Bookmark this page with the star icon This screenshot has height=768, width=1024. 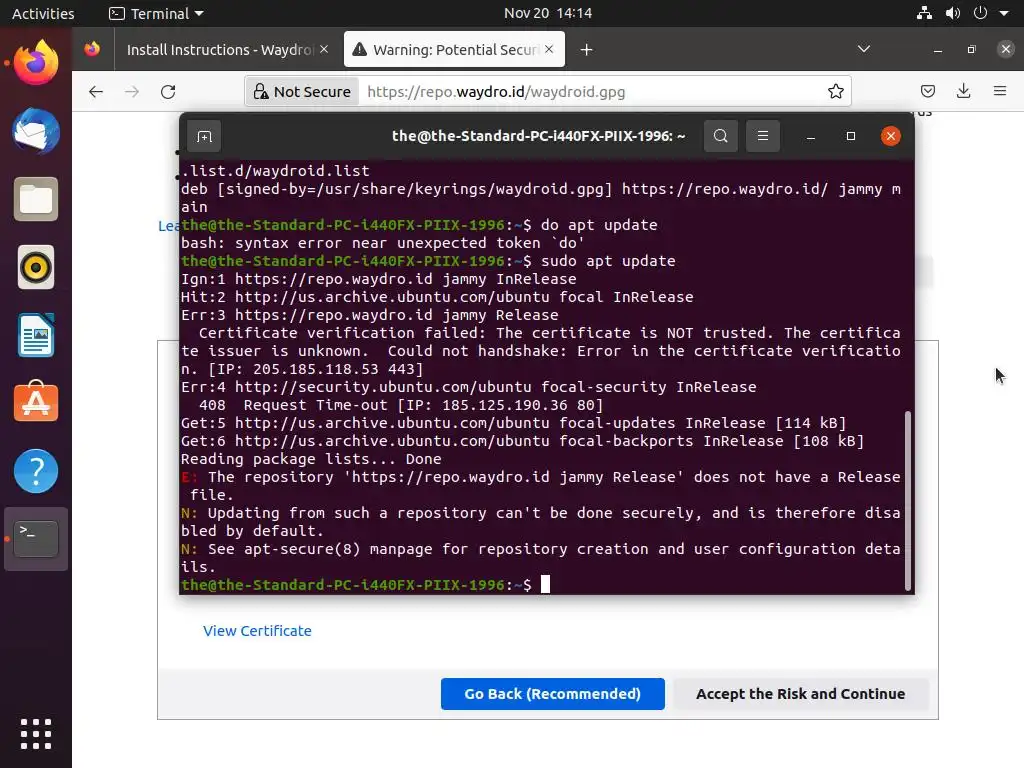[x=836, y=91]
